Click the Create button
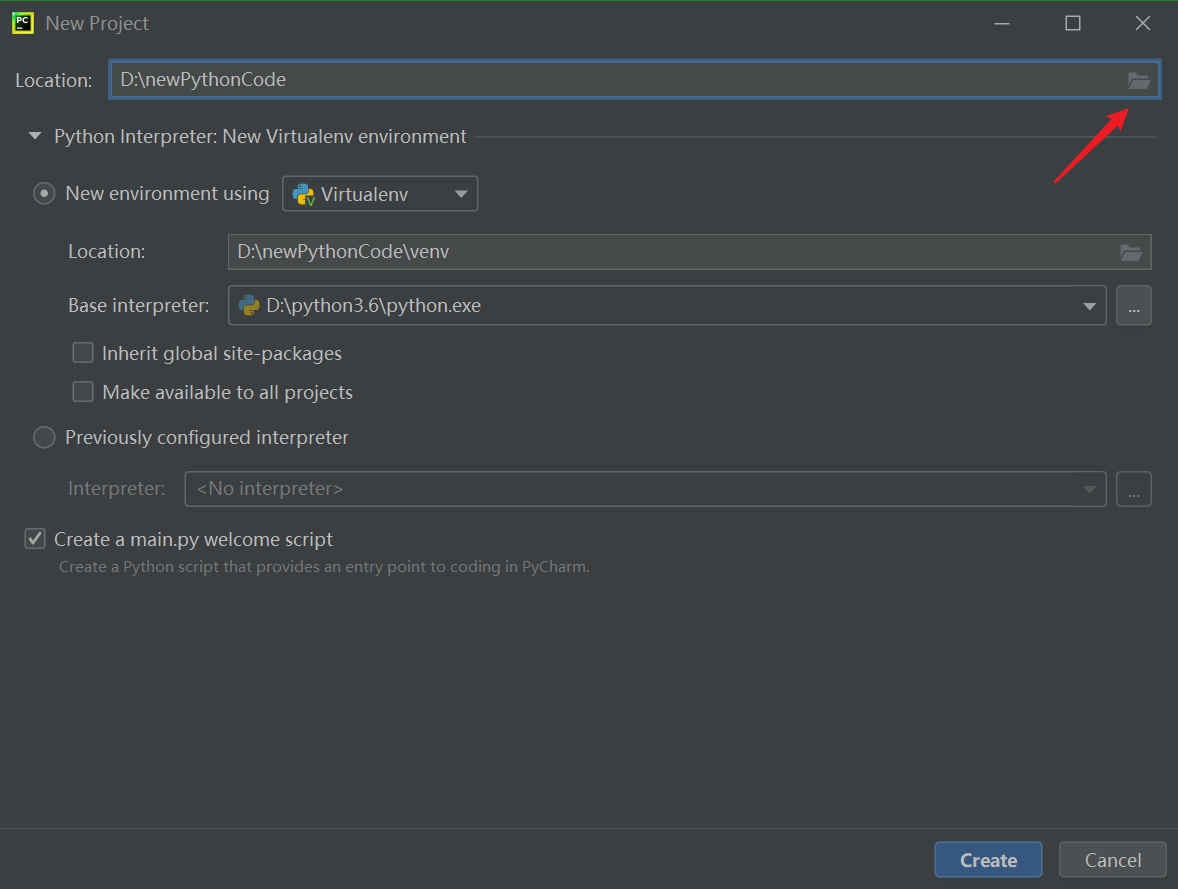The height and width of the screenshot is (889, 1178). pos(988,860)
